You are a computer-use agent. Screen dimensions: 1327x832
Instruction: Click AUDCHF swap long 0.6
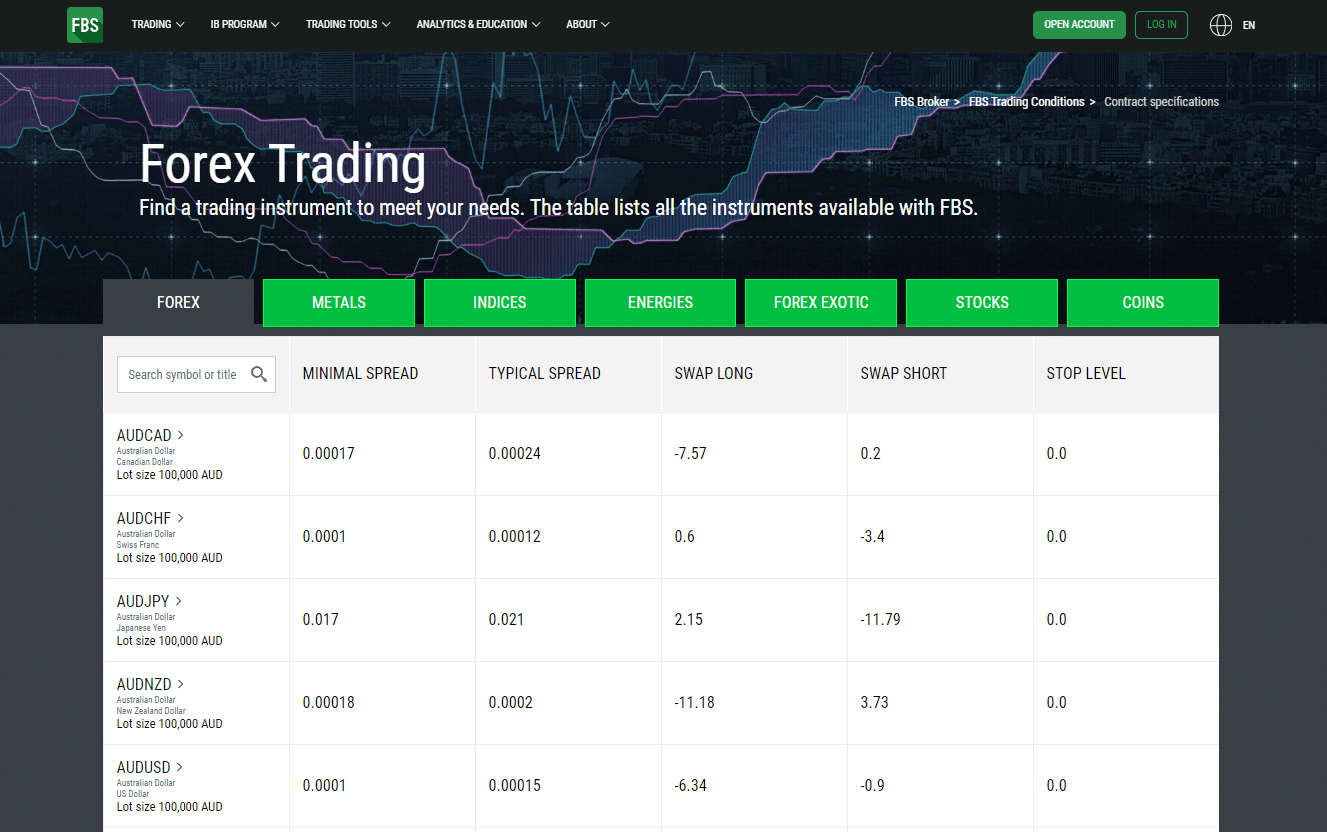(x=685, y=537)
